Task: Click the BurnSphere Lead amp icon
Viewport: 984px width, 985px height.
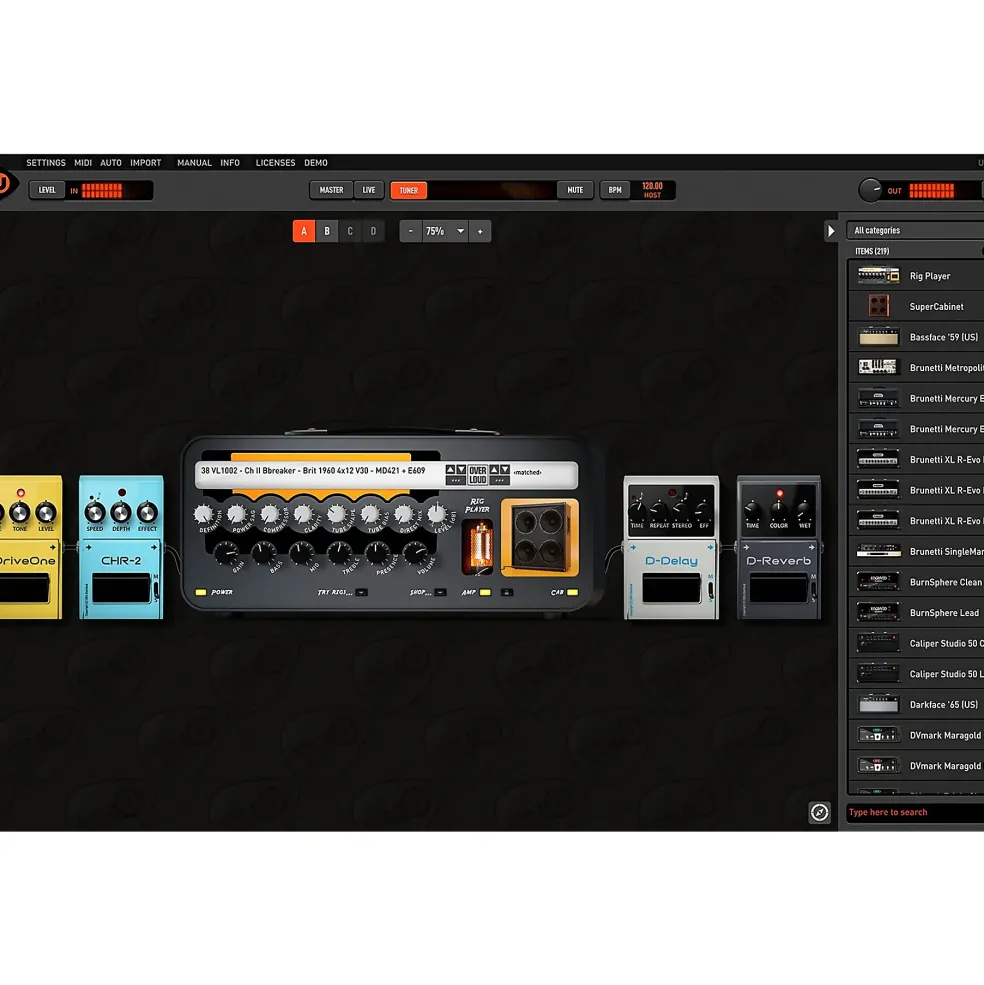Action: coord(878,612)
